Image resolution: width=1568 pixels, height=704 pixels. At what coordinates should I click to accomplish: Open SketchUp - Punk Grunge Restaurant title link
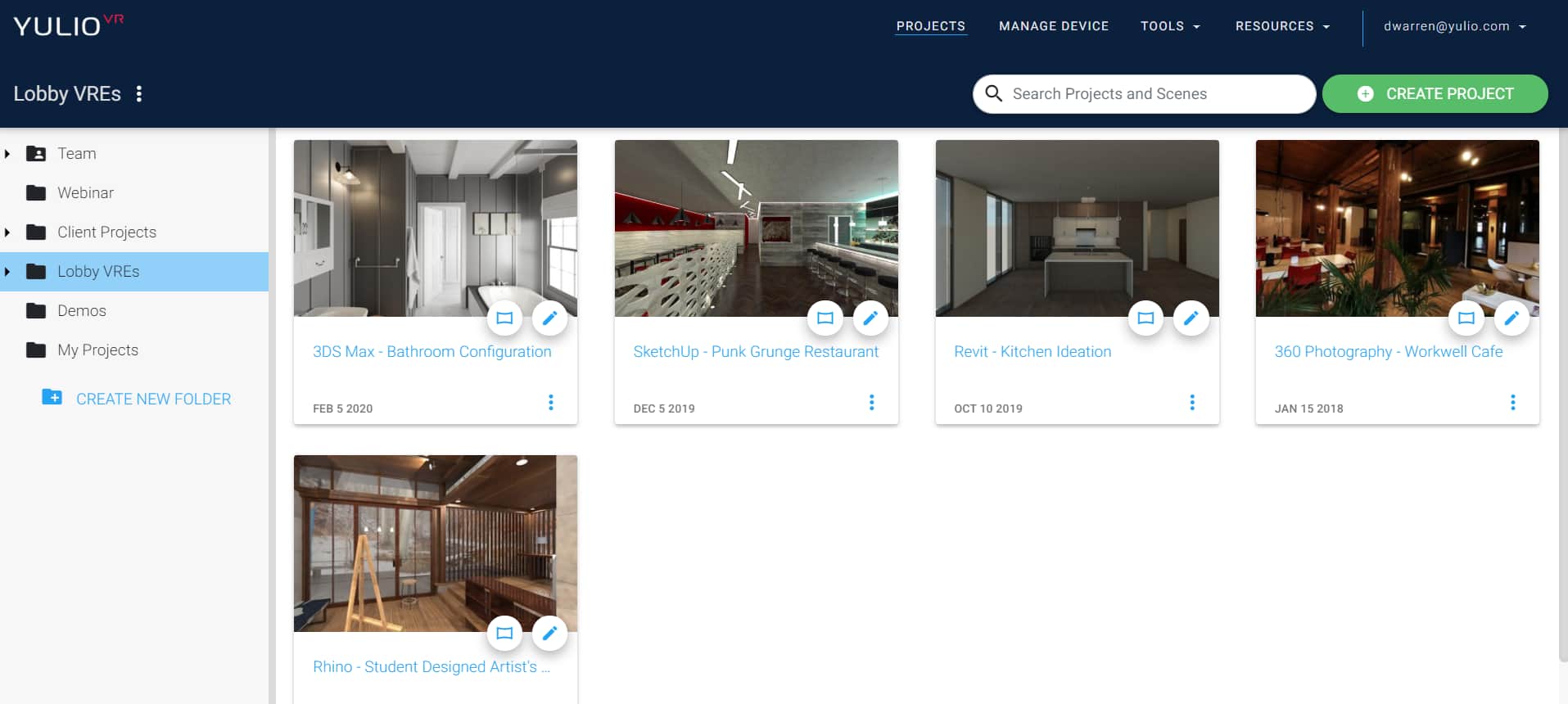(755, 351)
